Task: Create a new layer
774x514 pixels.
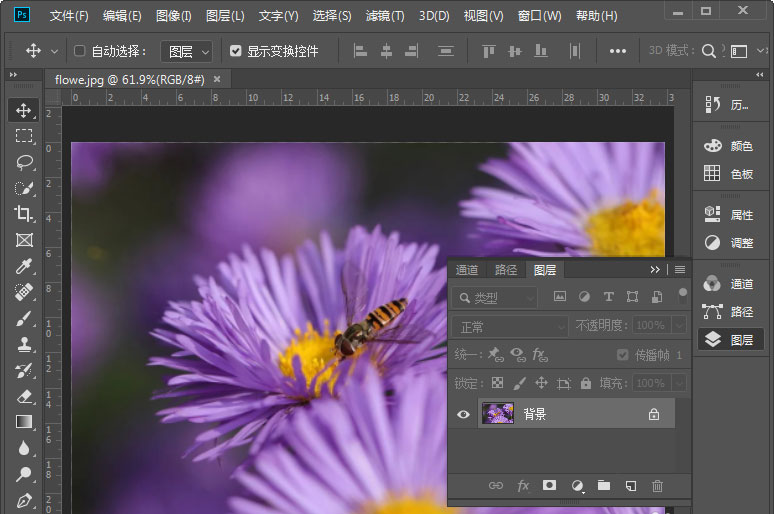Action: pyautogui.click(x=630, y=486)
